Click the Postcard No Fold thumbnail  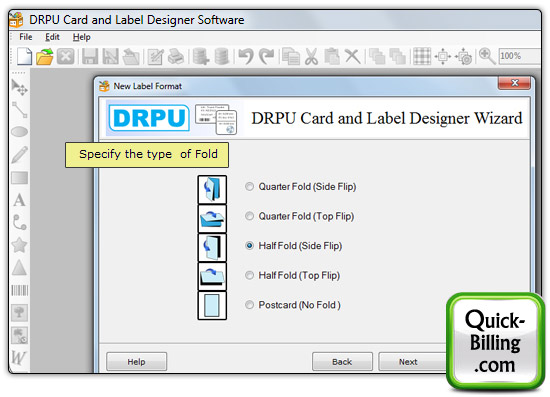(x=212, y=305)
